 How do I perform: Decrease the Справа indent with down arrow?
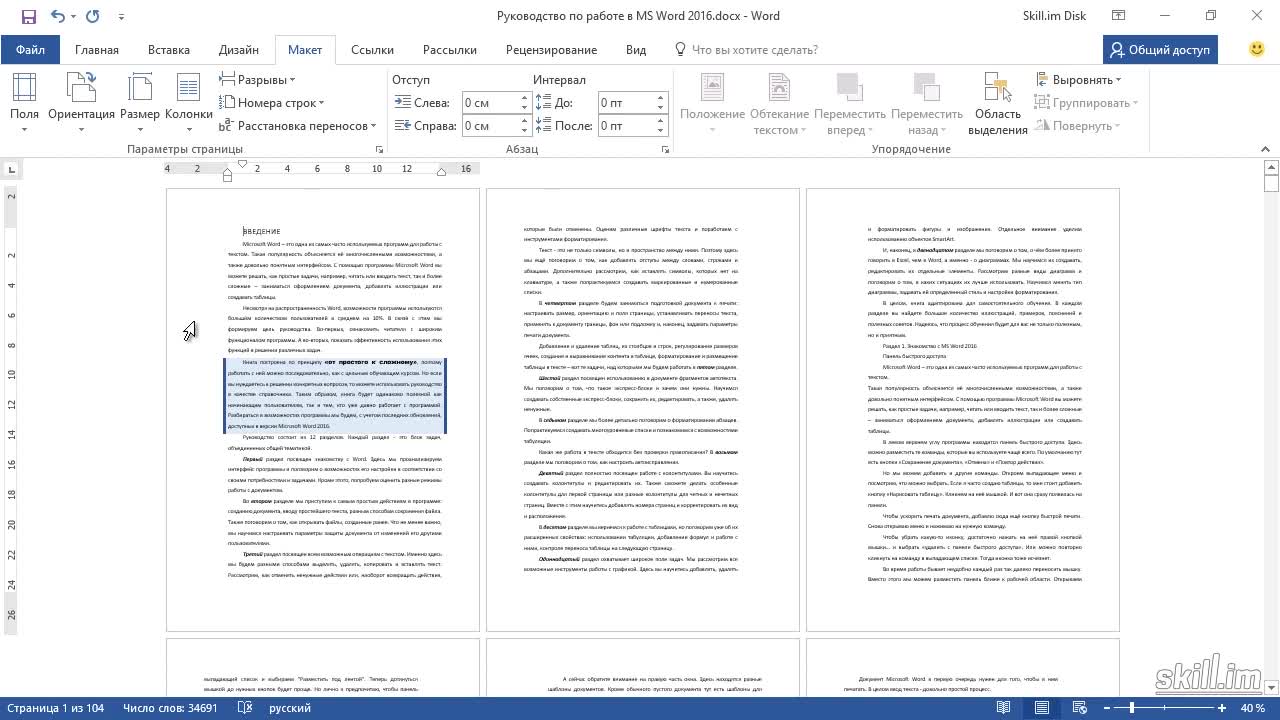(x=524, y=131)
